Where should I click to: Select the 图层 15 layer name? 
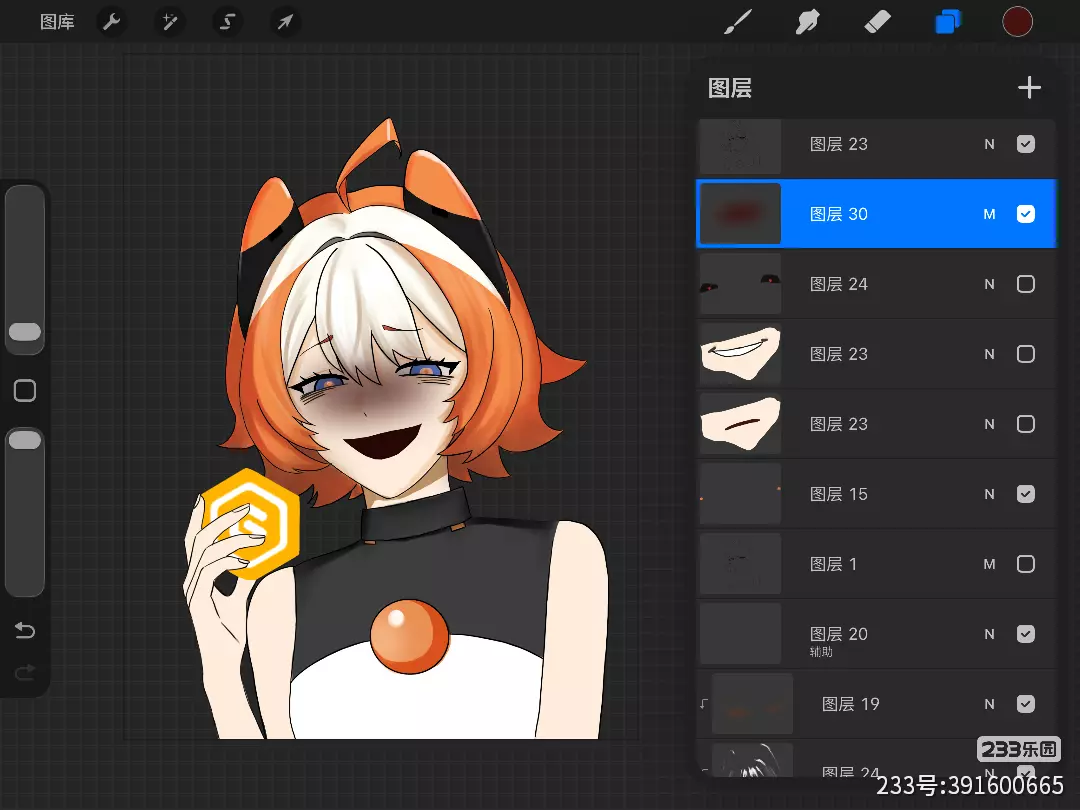[838, 494]
